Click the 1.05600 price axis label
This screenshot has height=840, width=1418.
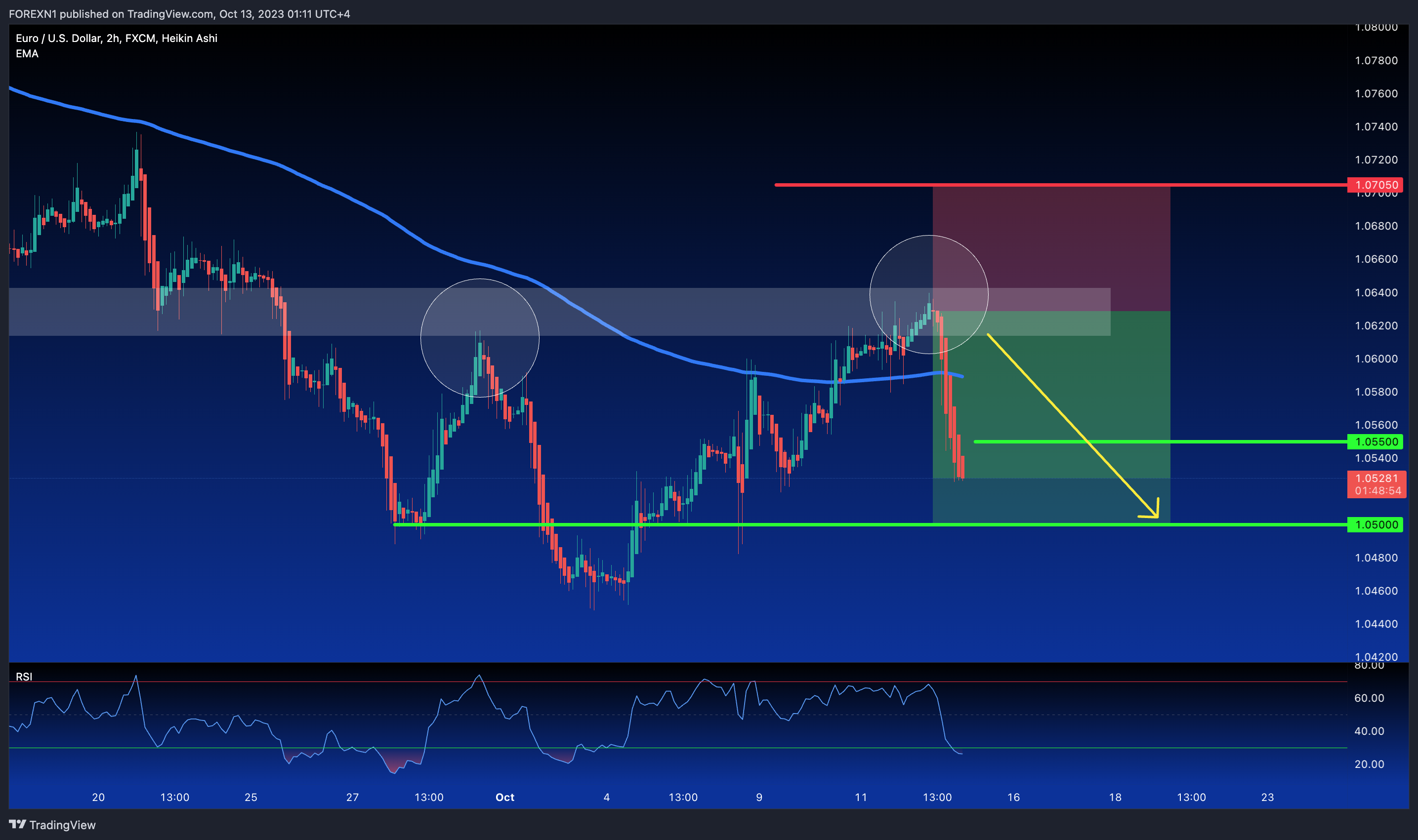tap(1376, 425)
